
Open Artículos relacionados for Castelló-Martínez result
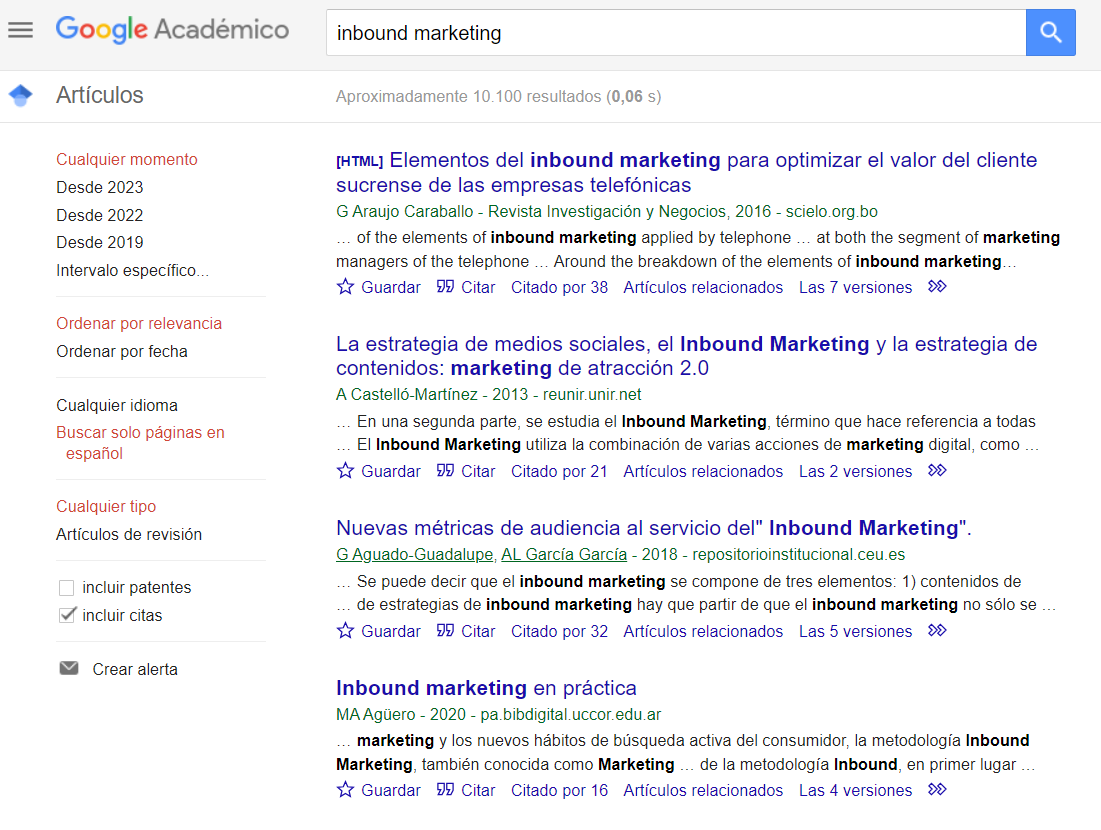coord(703,471)
